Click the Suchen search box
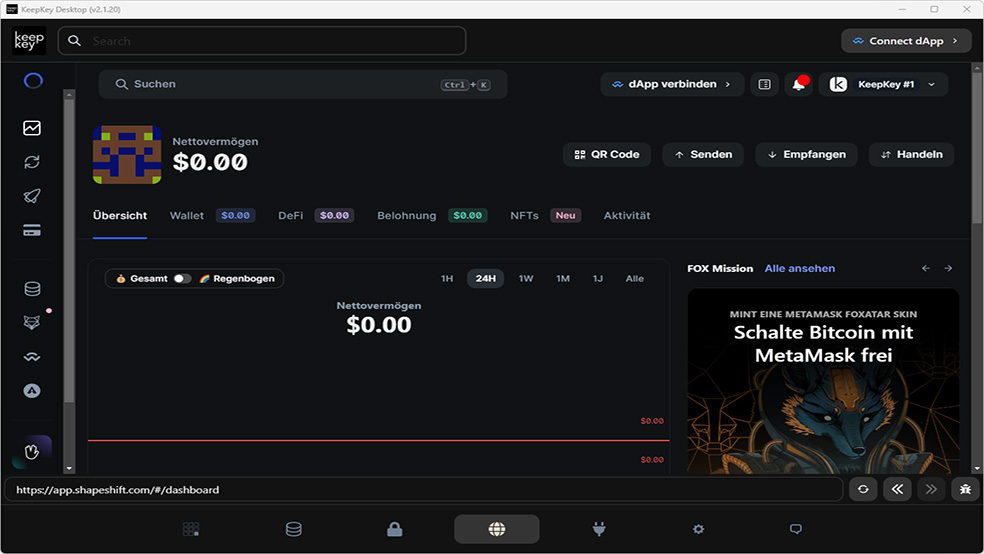The width and height of the screenshot is (984, 554). 302,84
